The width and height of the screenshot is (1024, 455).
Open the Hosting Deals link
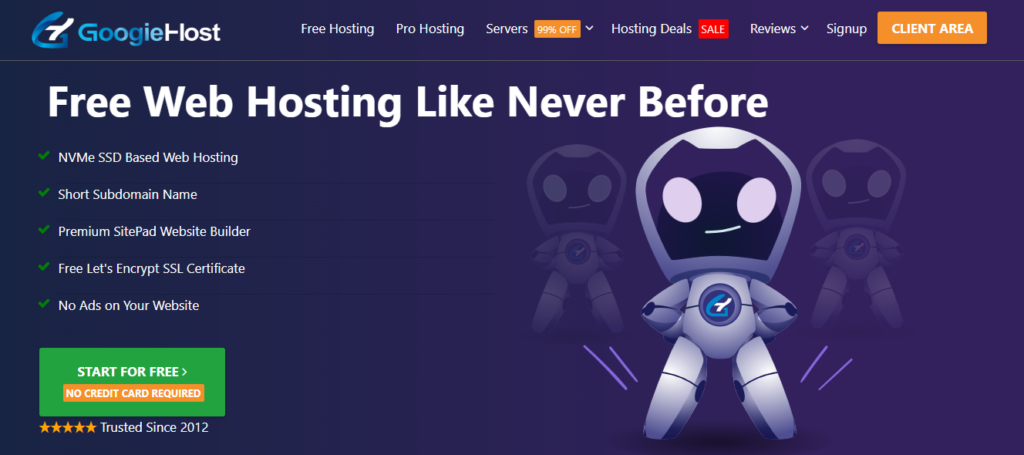click(x=651, y=29)
